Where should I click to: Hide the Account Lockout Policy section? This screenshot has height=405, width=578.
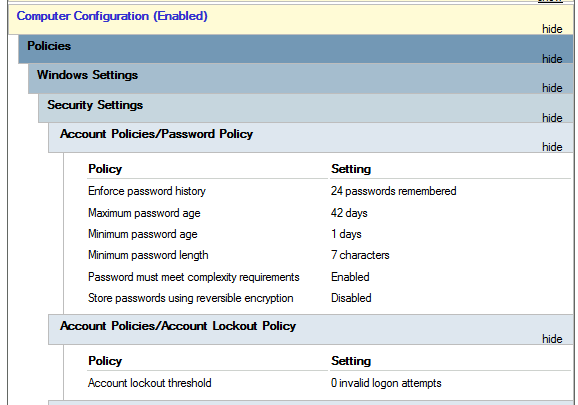(x=552, y=339)
